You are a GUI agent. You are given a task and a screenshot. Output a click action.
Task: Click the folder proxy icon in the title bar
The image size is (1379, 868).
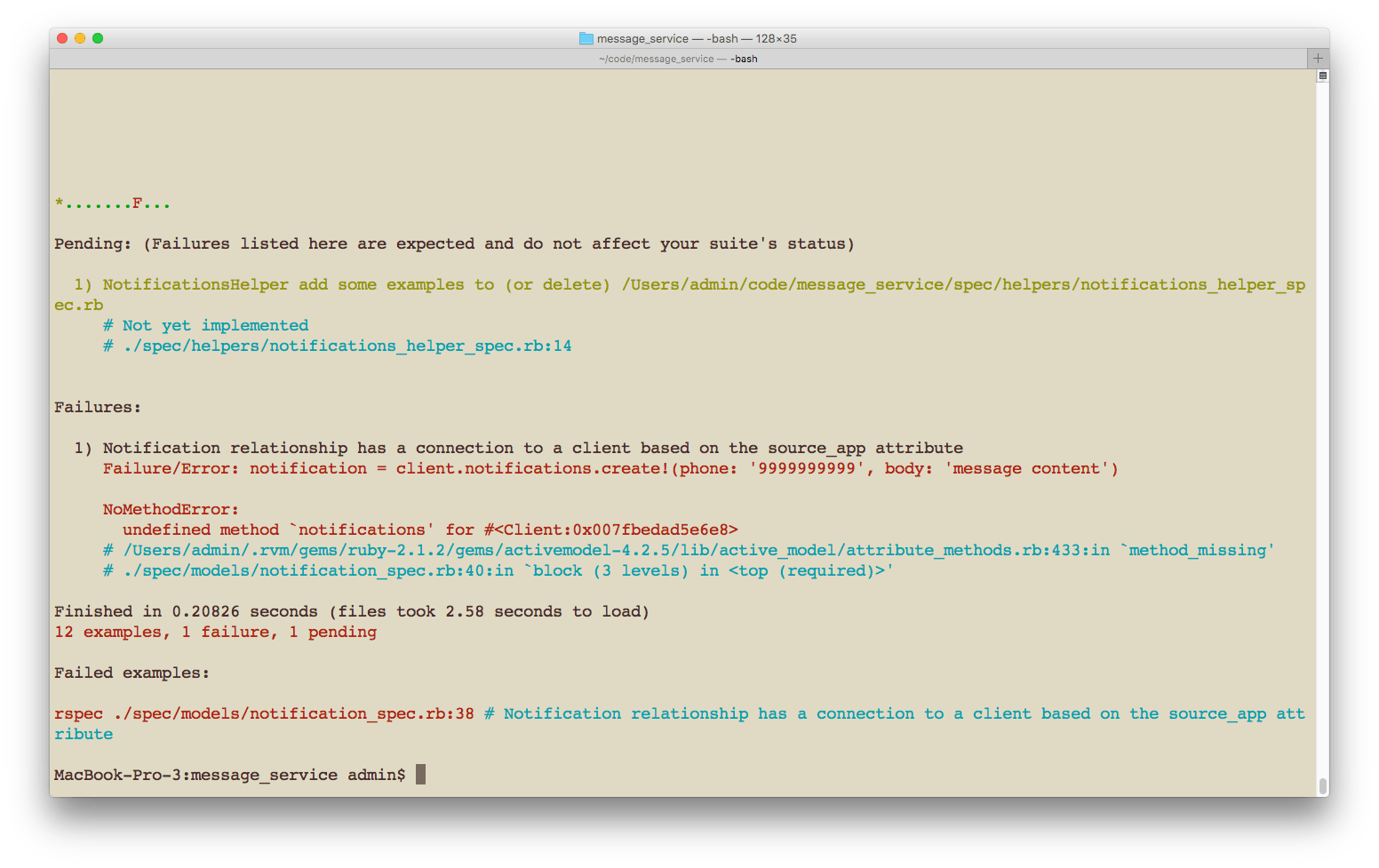pyautogui.click(x=586, y=38)
